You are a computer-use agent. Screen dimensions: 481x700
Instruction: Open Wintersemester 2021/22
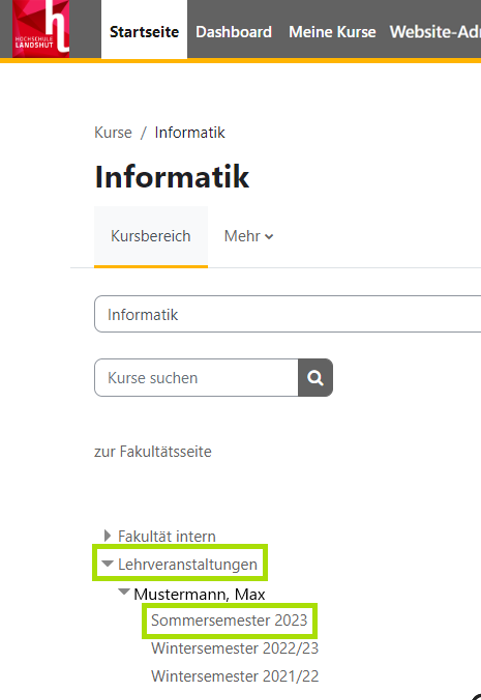[x=235, y=676]
